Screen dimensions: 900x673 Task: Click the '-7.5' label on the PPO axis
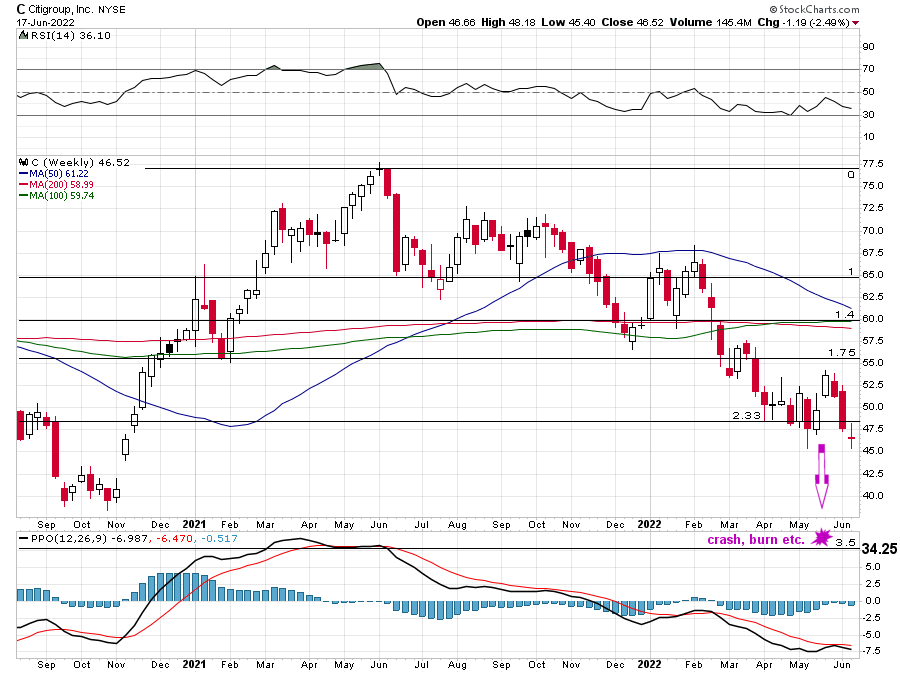click(x=872, y=651)
